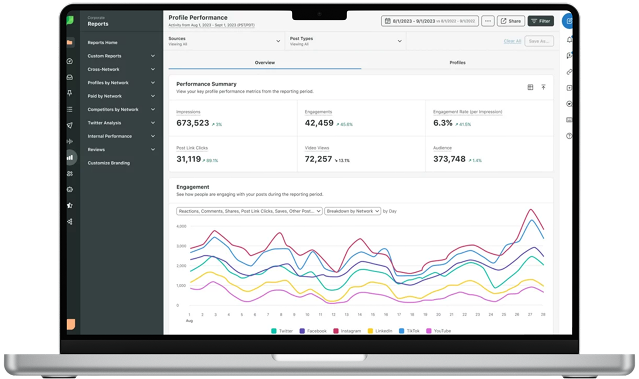The image size is (639, 379).
Task: Click the Clear All link
Action: pos(512,41)
